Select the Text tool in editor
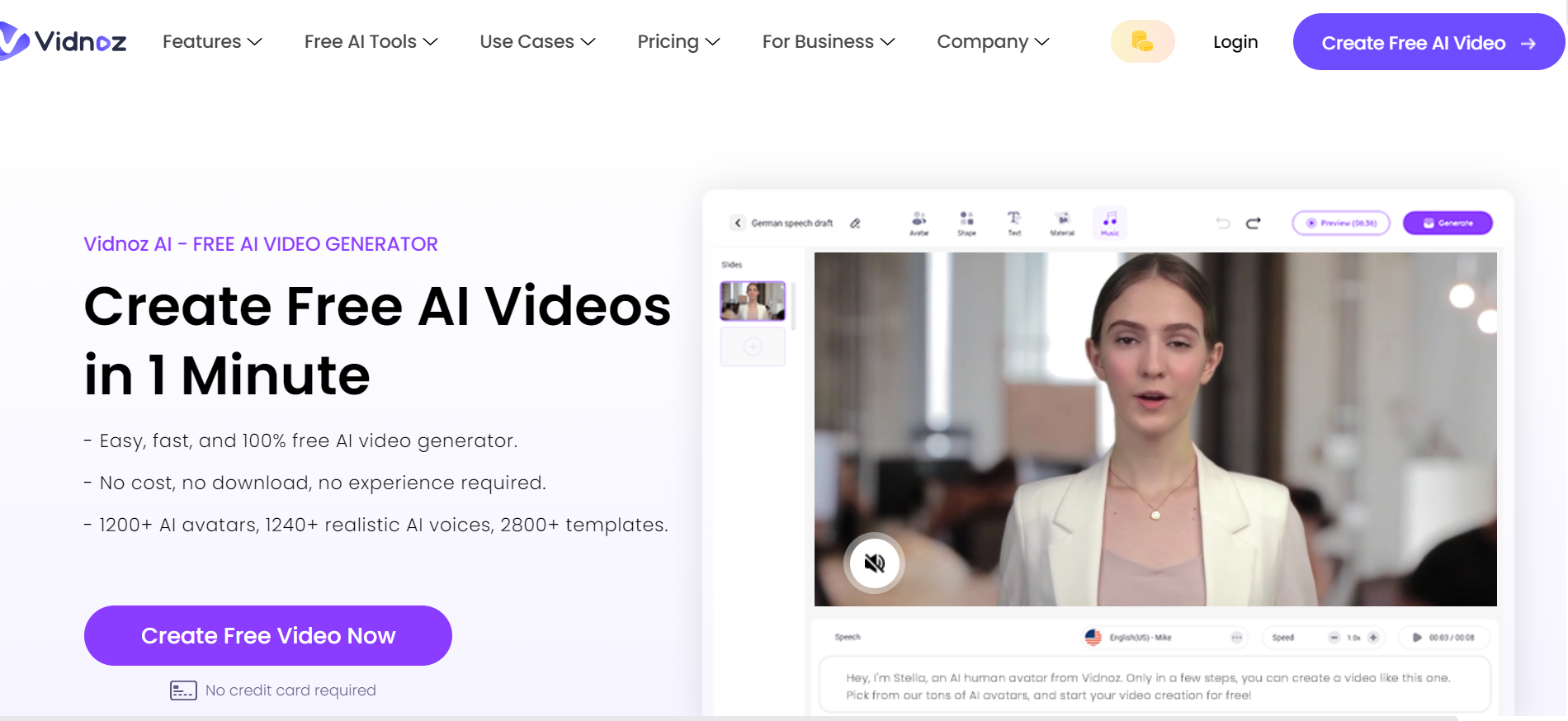 tap(1014, 223)
